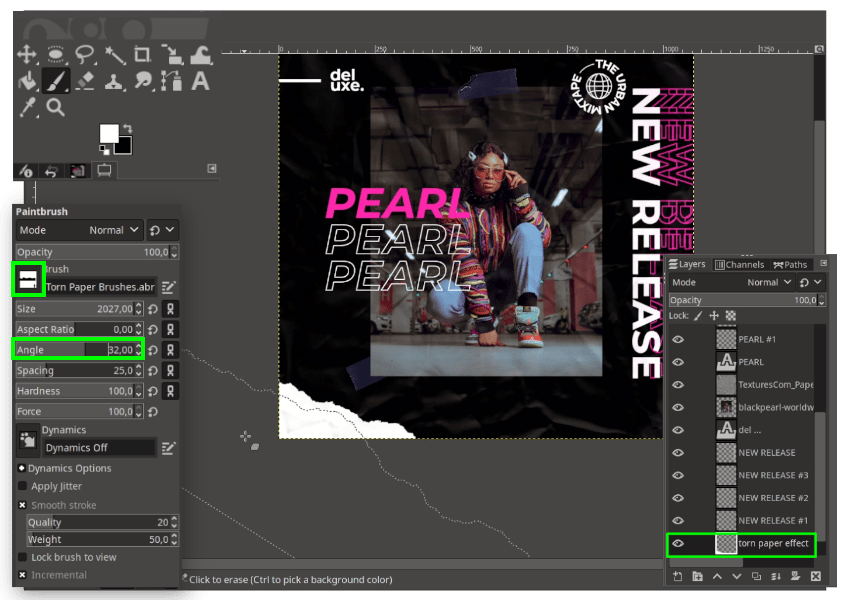
Task: Open the brush preview thumbnail picker
Action: coord(28,279)
